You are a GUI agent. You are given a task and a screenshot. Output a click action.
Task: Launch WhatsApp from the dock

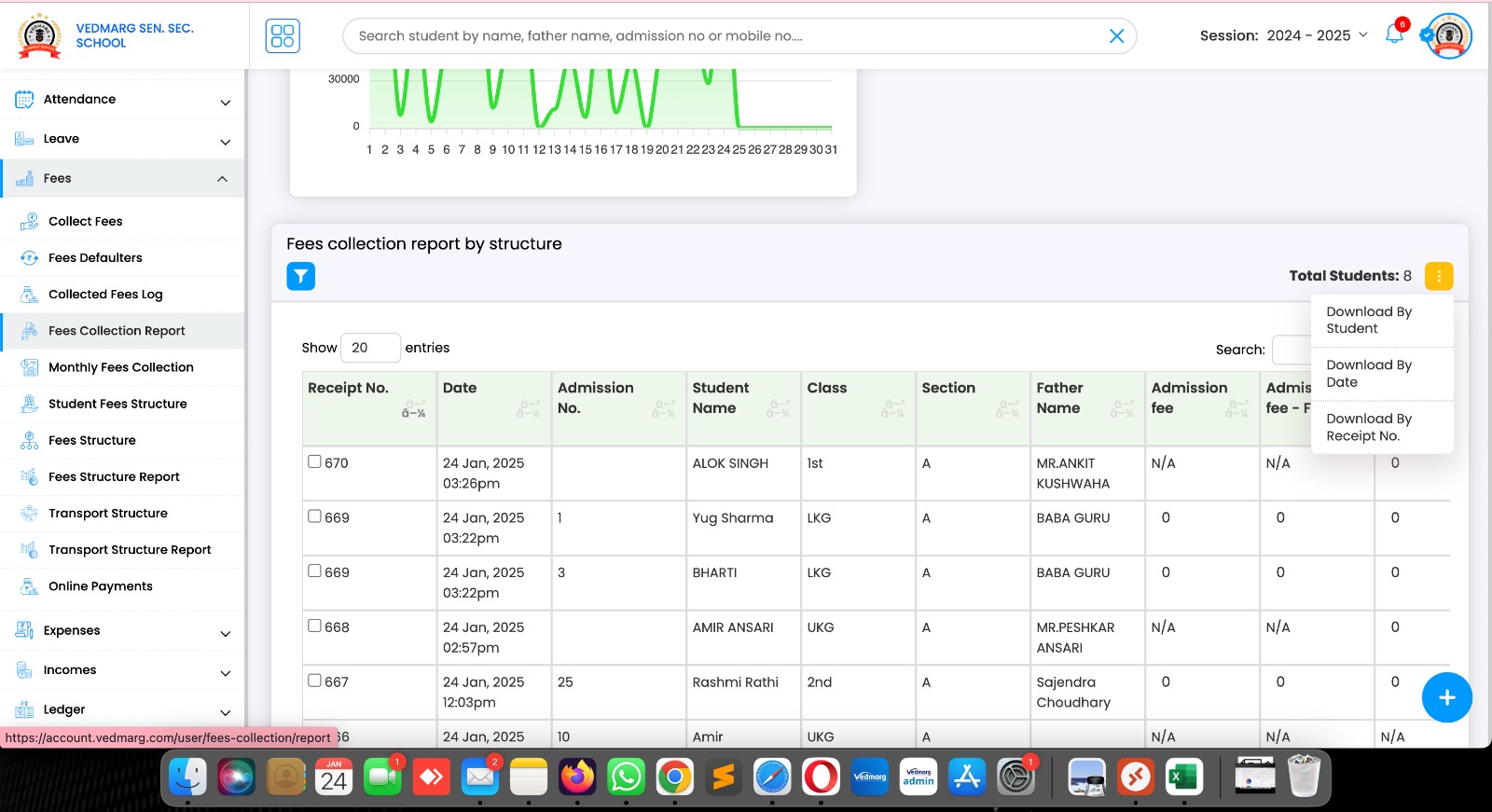coord(626,777)
